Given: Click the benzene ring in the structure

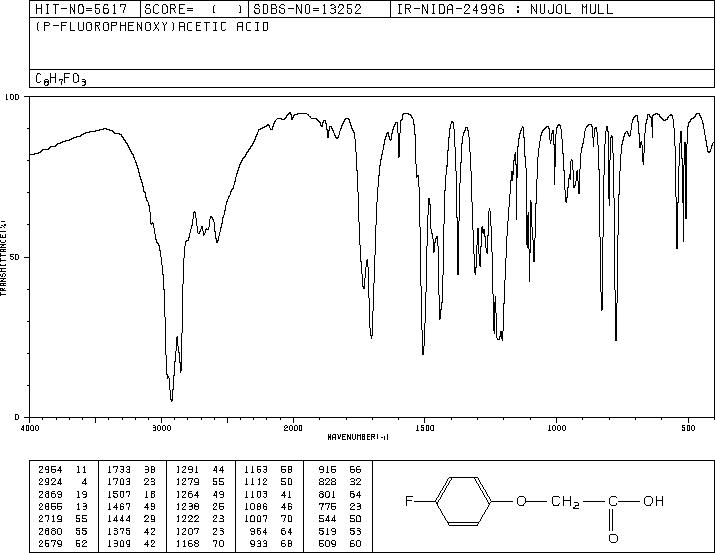Looking at the screenshot, I should pyautogui.click(x=464, y=501).
